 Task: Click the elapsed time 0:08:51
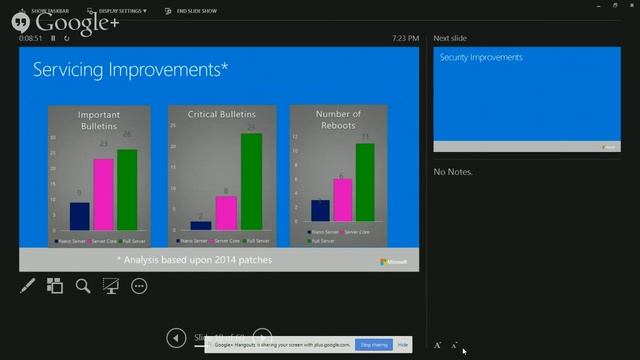[x=30, y=38]
